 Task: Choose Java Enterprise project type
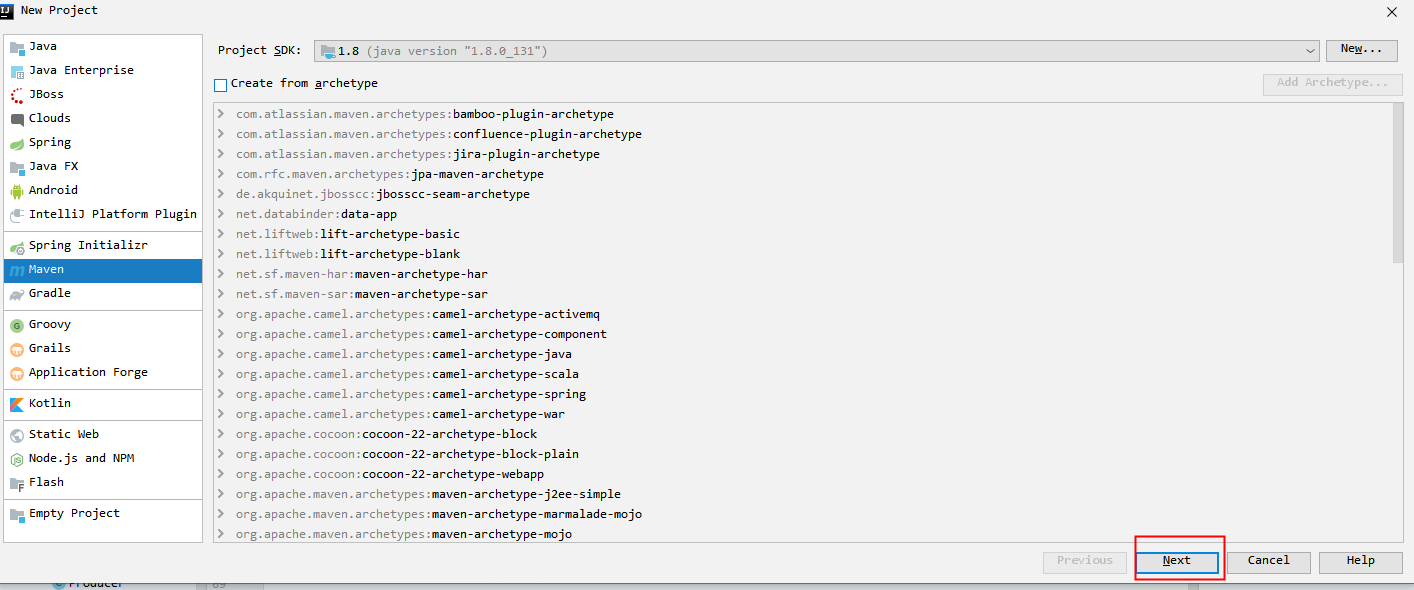(81, 71)
